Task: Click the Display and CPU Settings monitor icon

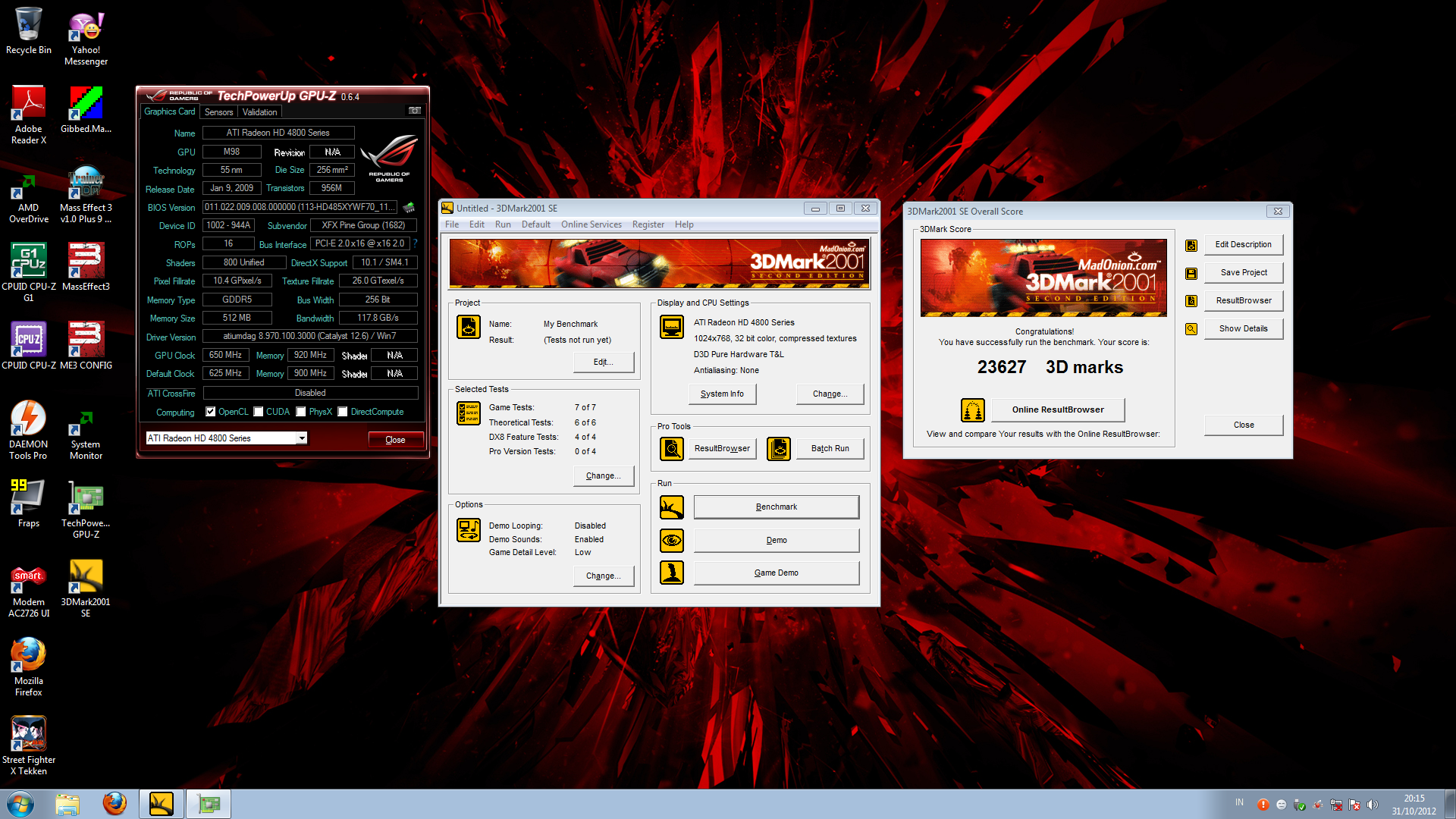Action: click(672, 327)
